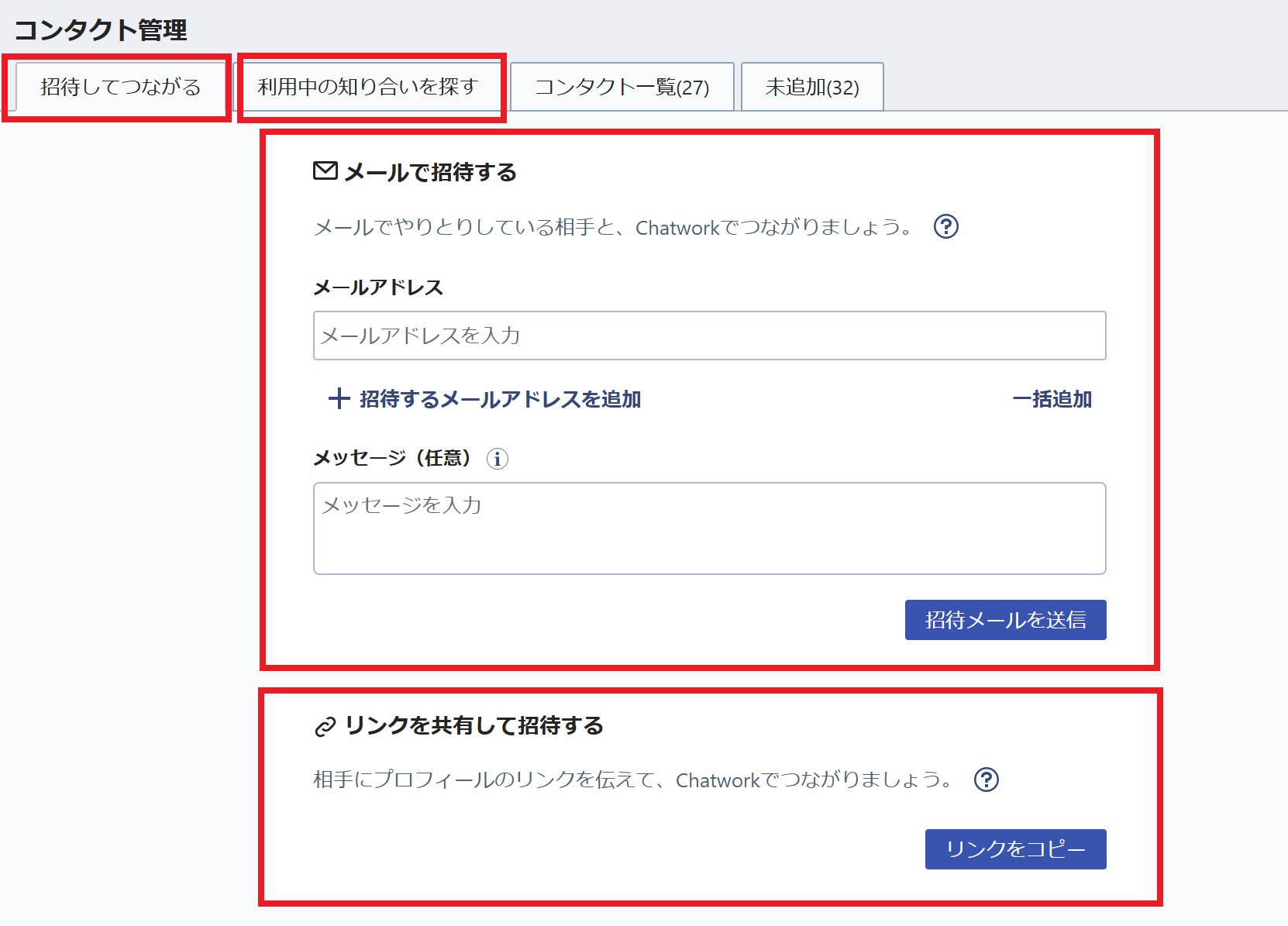Open the 利用中の知り合いを探す tab
The width and height of the screenshot is (1288, 926).
368,87
